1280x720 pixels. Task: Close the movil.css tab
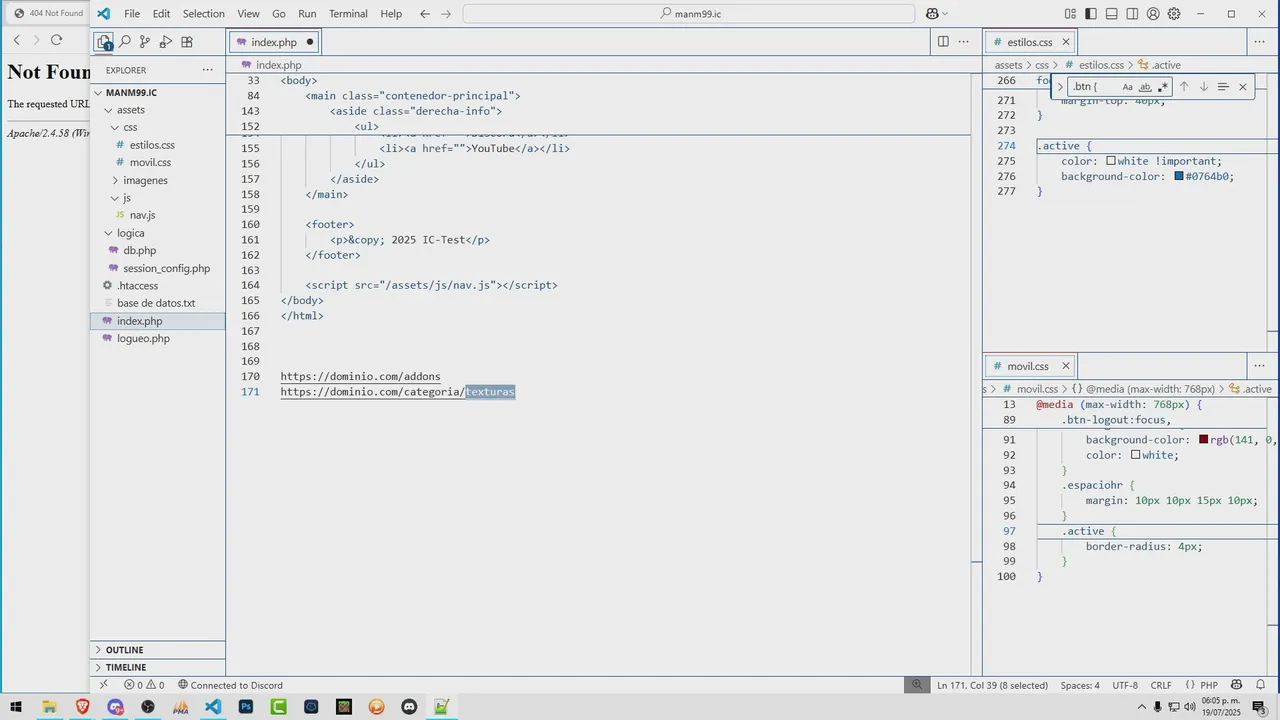coord(1066,366)
